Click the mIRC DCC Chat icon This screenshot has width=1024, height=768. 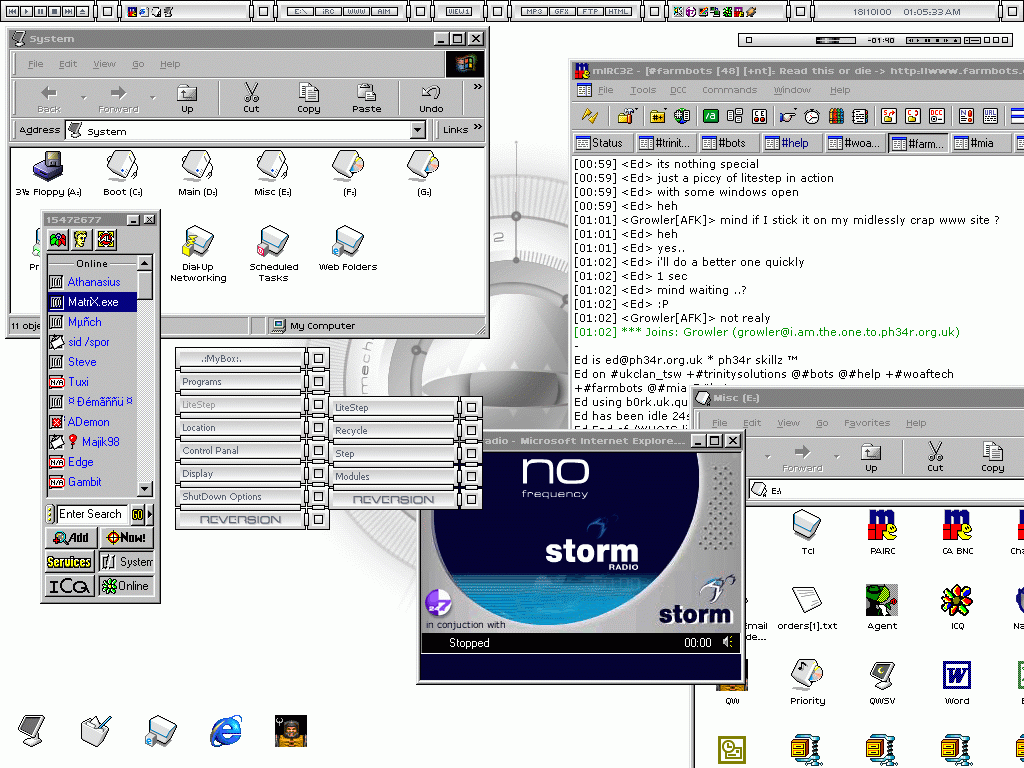pos(912,116)
